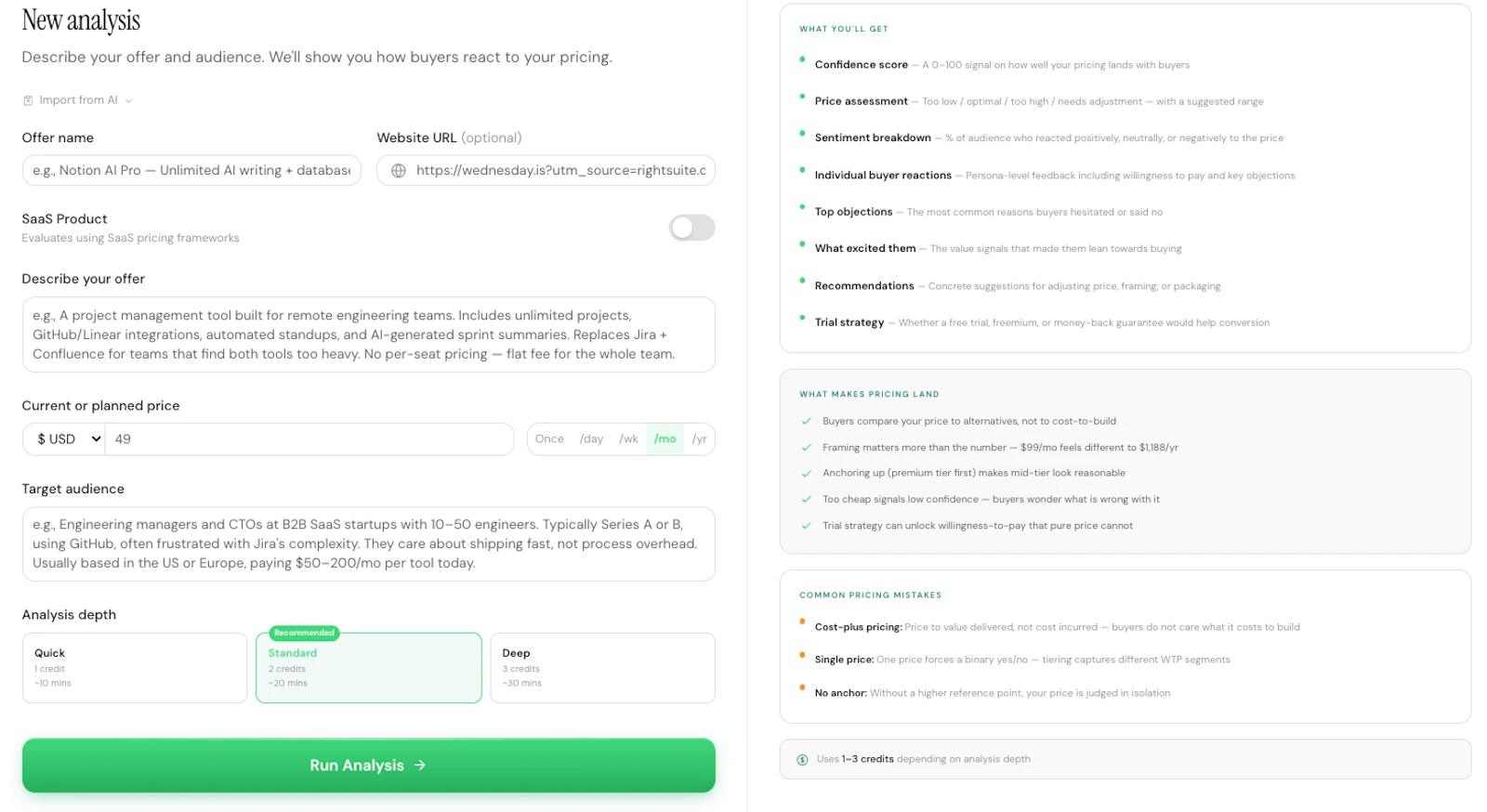Click the Recommended Standard analysis card
Screen dimensions: 1487x812
[368, 667]
